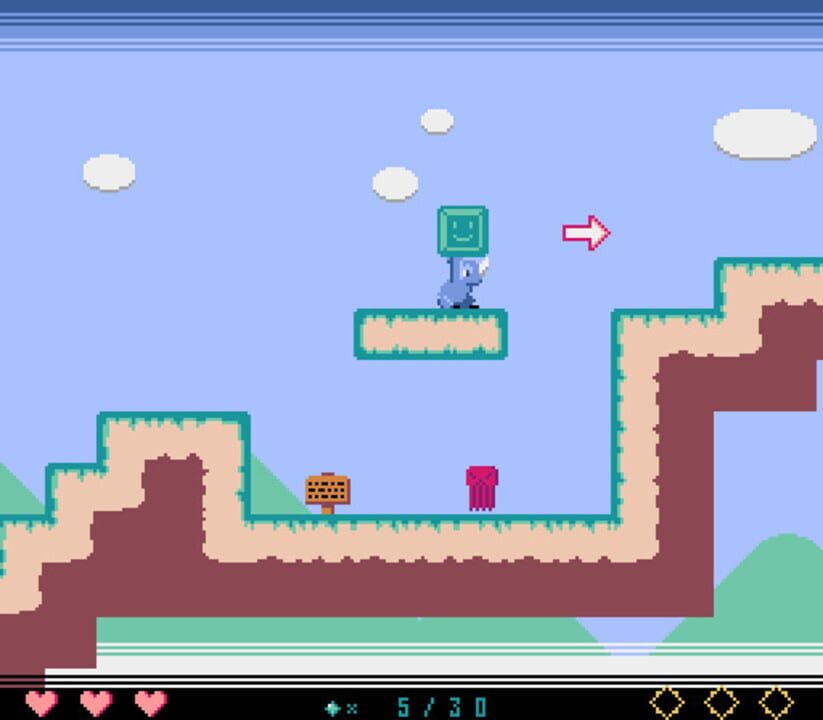Viewport: 823px width, 720px height.
Task: Select the blue horned character
Action: click(461, 283)
